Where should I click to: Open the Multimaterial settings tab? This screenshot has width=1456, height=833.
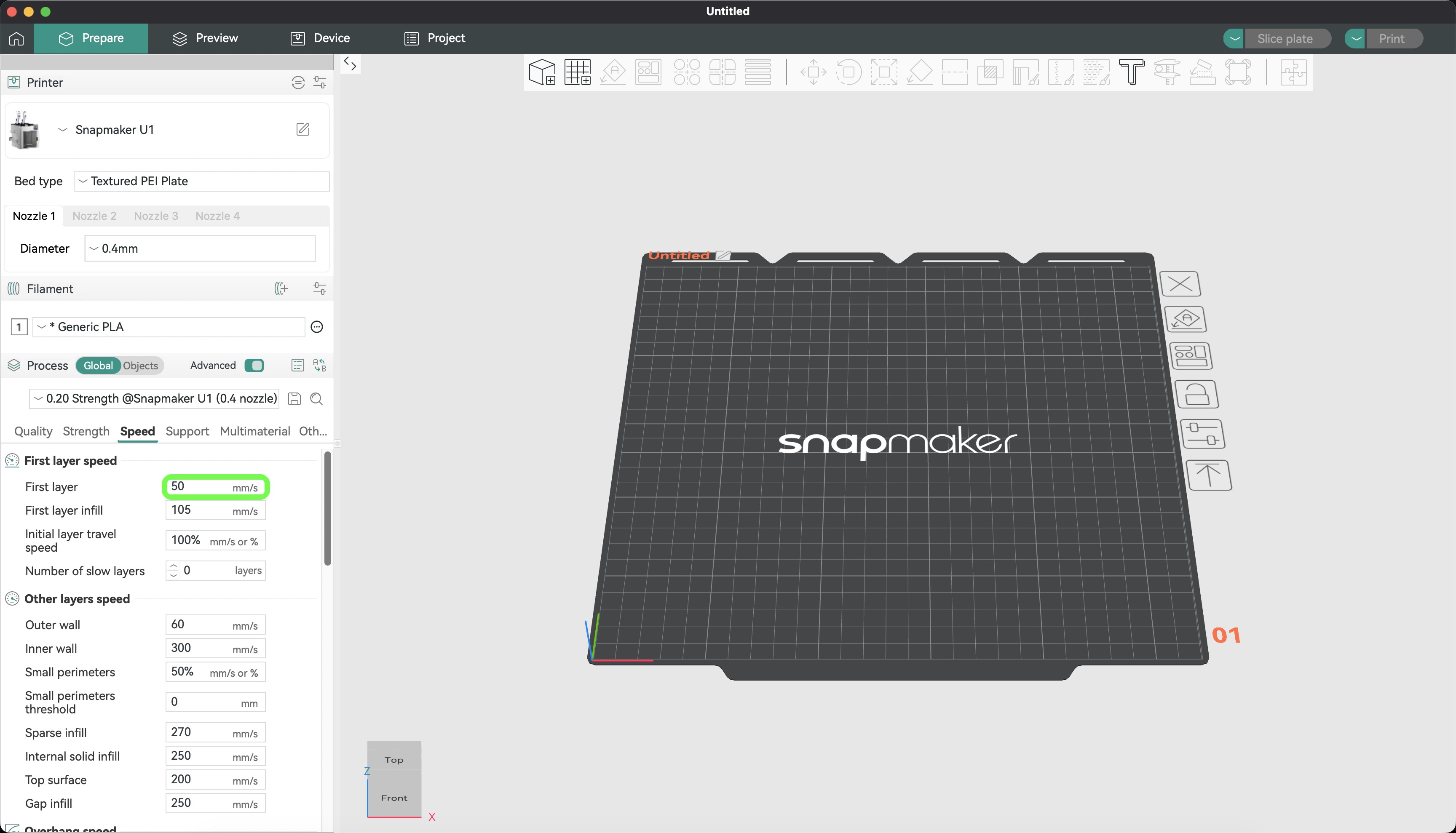point(255,431)
